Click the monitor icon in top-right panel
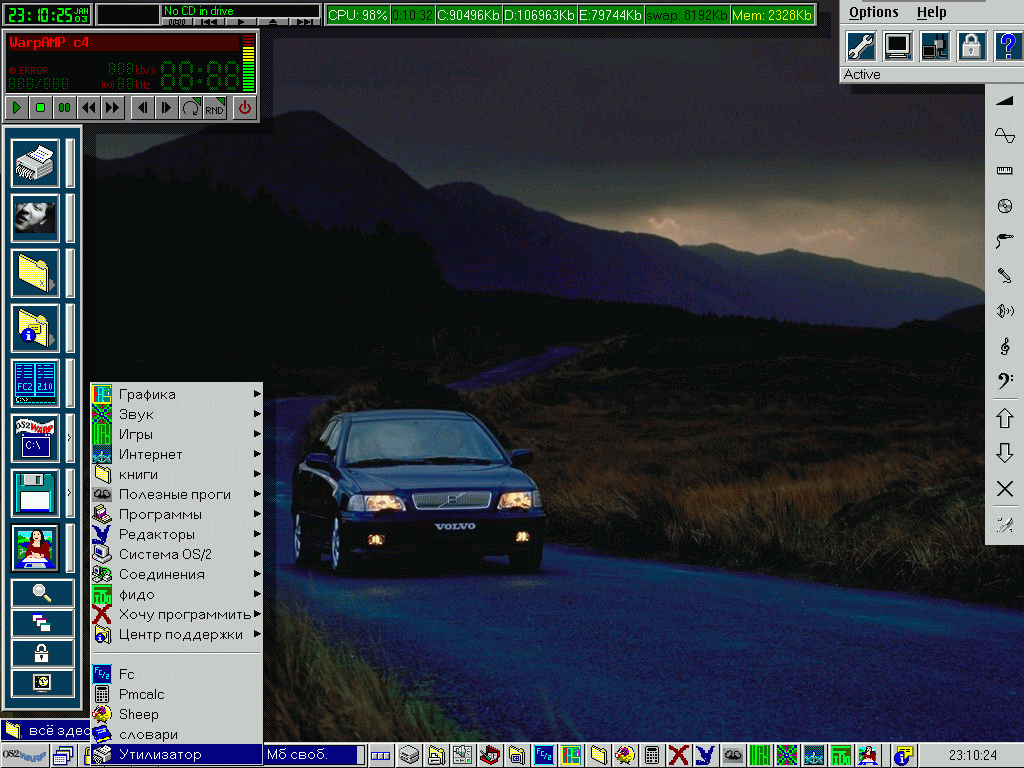 [x=898, y=46]
